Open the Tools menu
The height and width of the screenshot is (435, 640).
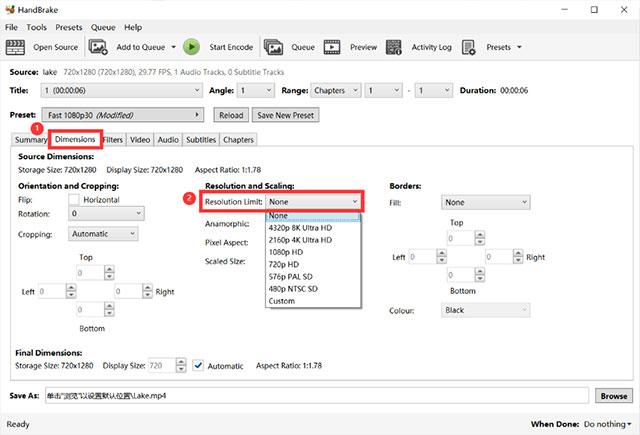coord(37,27)
